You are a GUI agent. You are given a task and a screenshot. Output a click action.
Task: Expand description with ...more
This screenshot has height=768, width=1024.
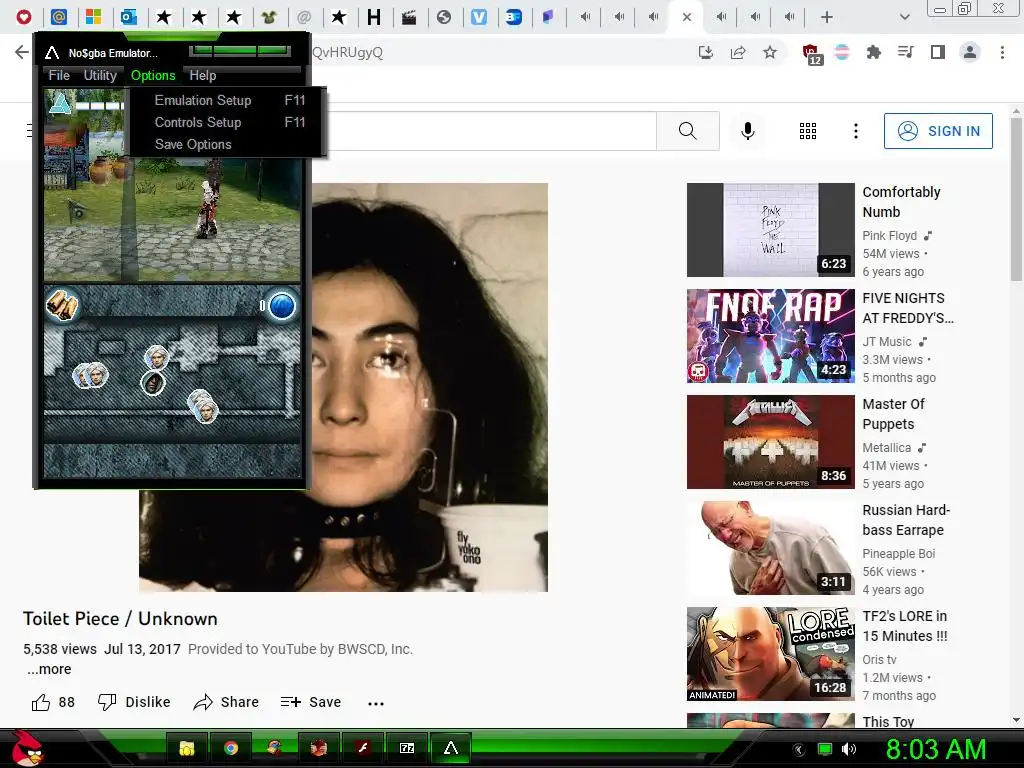click(x=50, y=669)
